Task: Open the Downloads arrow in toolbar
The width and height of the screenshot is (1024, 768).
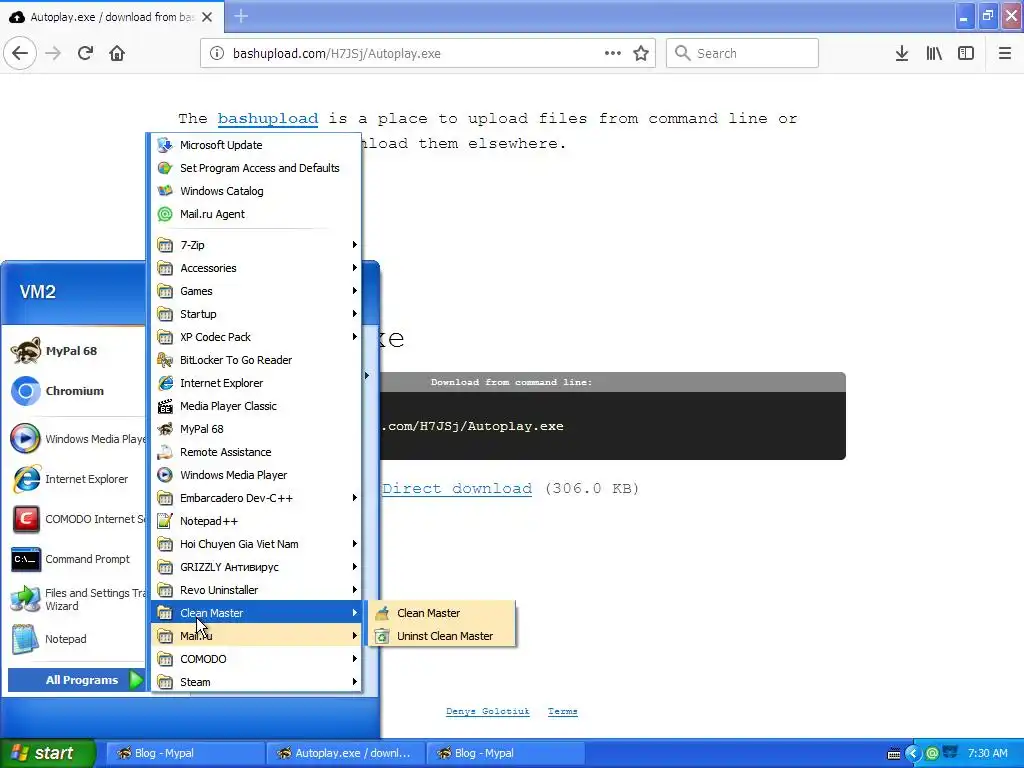Action: 901,53
